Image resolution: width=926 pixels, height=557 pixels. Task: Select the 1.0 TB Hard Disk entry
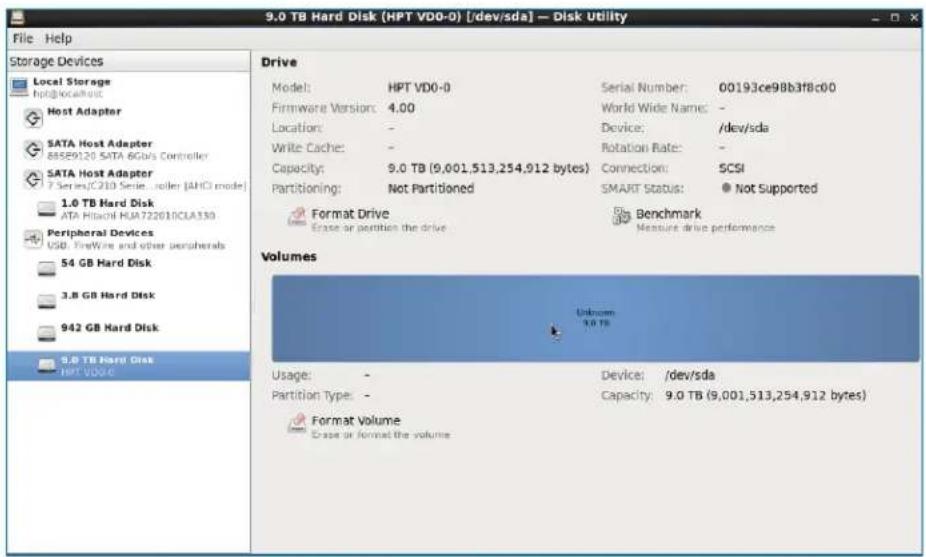point(129,209)
